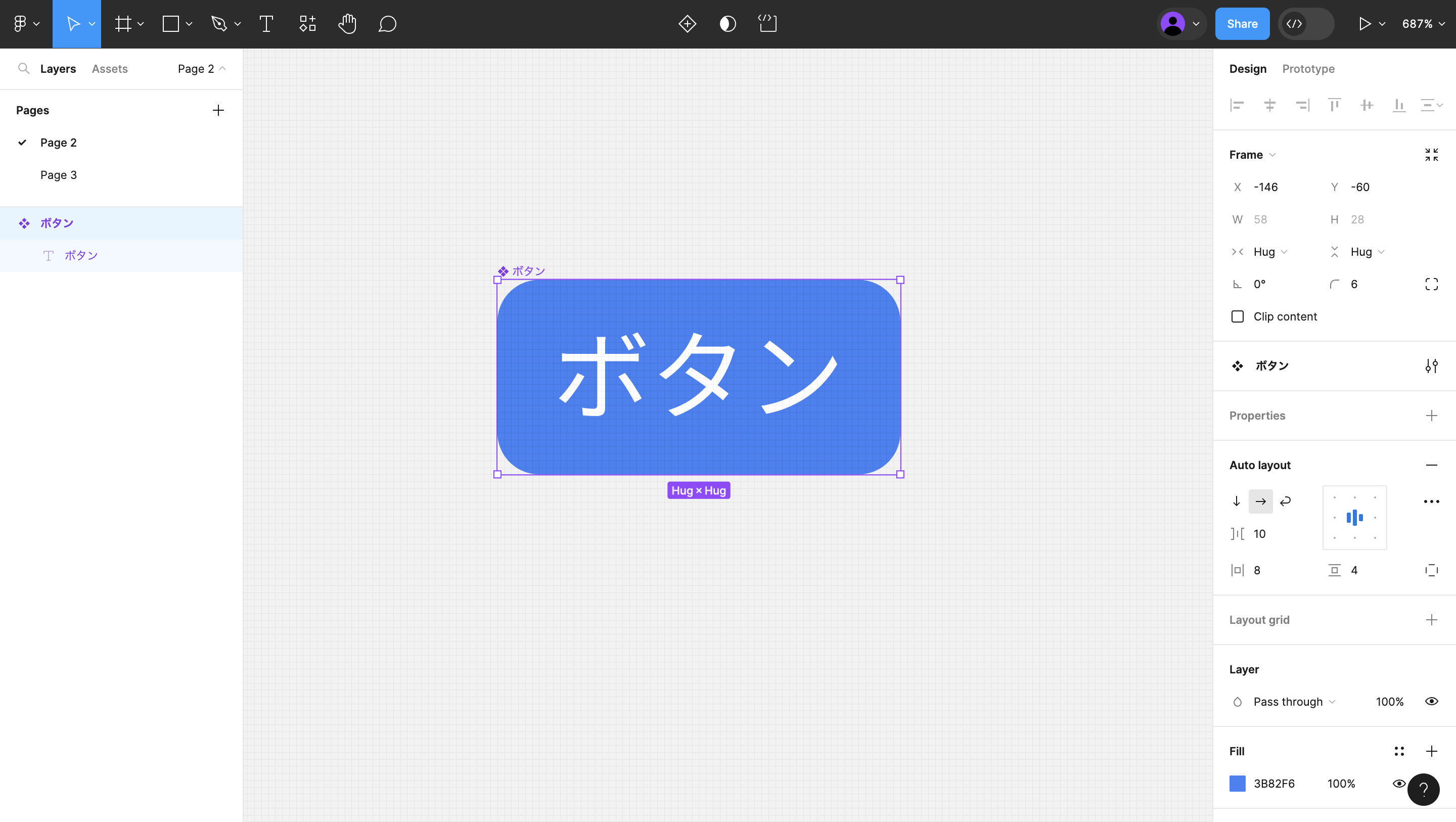The image size is (1456, 822).
Task: Toggle layer visibility in the Layer section
Action: (1432, 701)
